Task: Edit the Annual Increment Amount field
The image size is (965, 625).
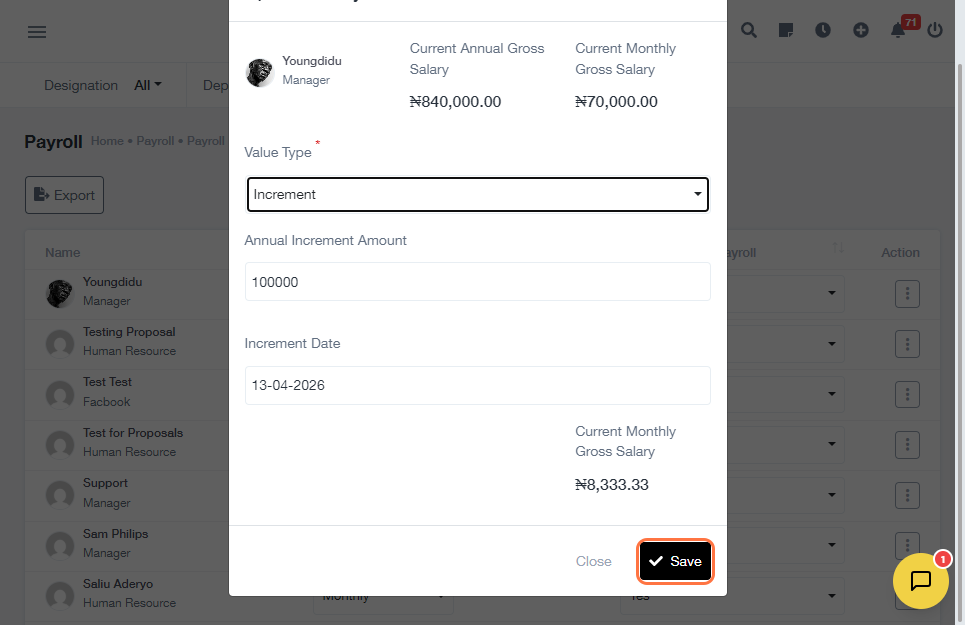Action: pyautogui.click(x=477, y=282)
